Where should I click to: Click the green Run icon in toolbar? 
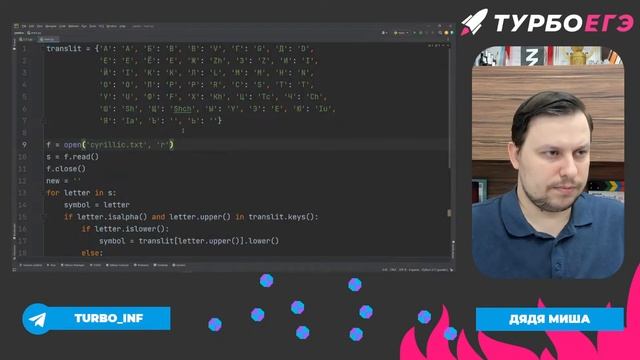pos(414,33)
